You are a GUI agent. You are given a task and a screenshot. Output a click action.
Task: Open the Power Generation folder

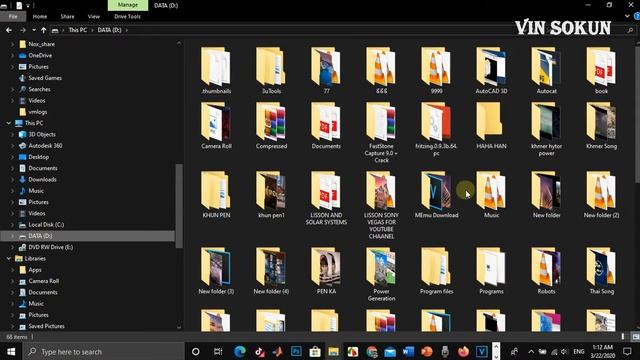[x=381, y=274]
